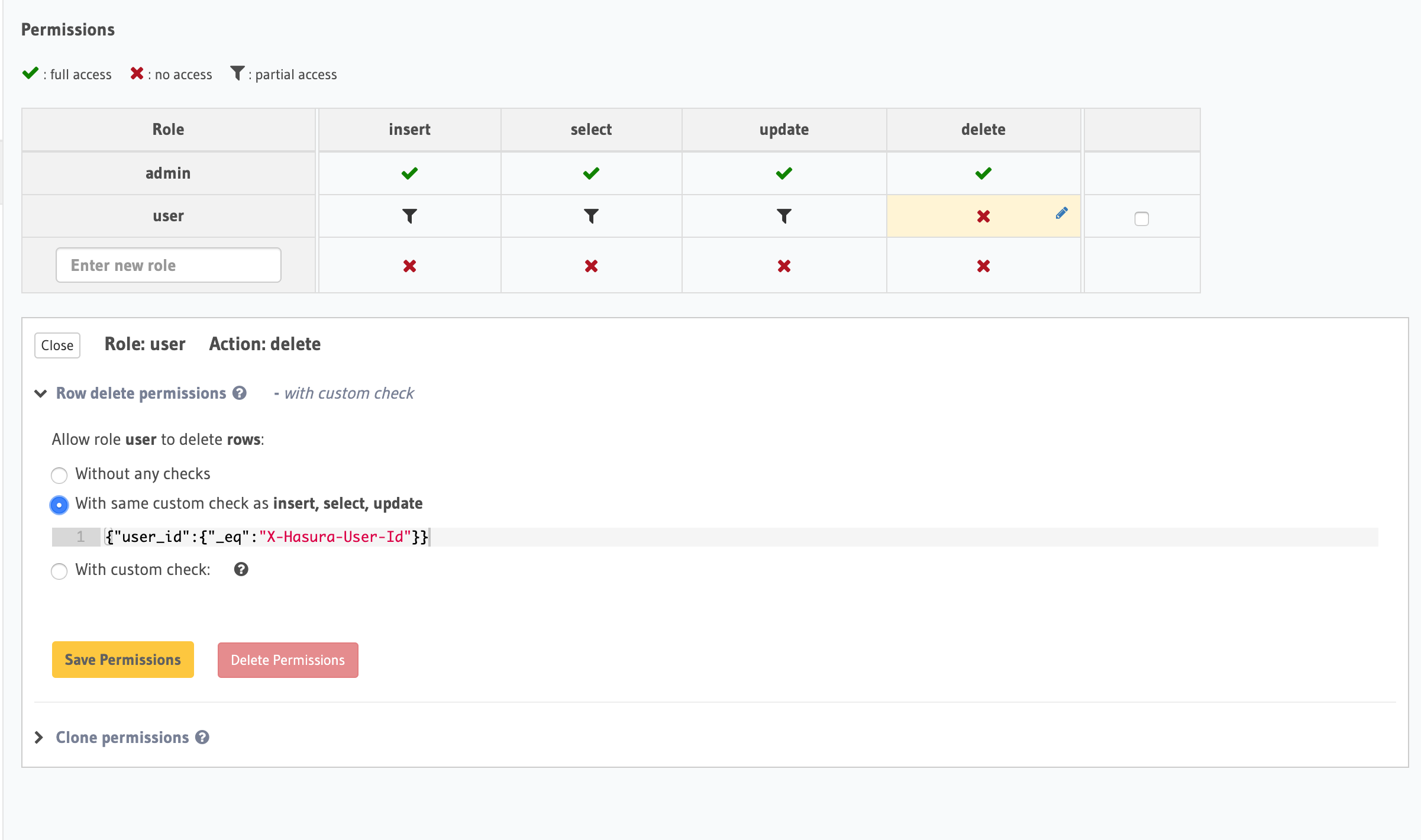Select the Without any checks radio option
Image resolution: width=1421 pixels, height=840 pixels.
point(59,475)
